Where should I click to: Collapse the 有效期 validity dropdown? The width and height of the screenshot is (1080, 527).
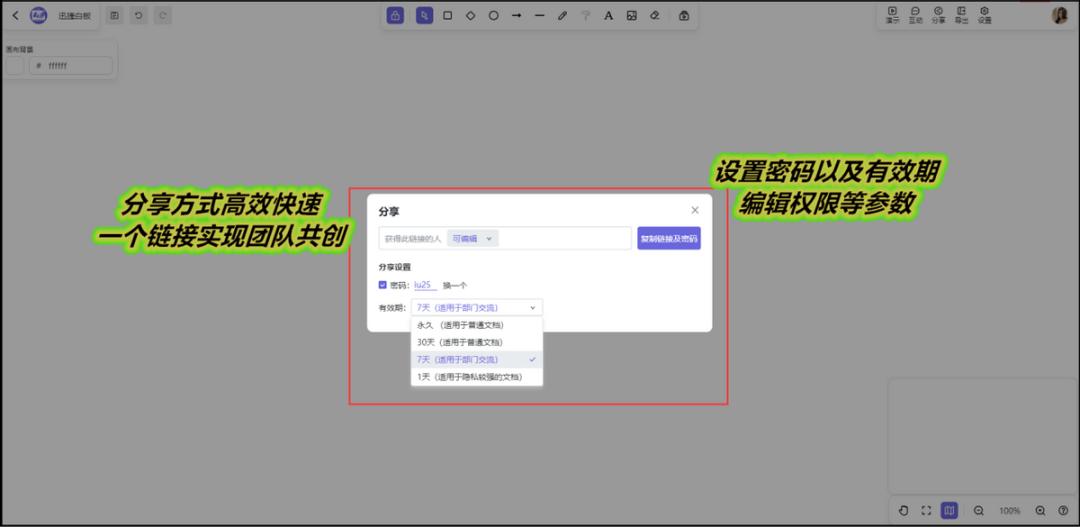[477, 307]
